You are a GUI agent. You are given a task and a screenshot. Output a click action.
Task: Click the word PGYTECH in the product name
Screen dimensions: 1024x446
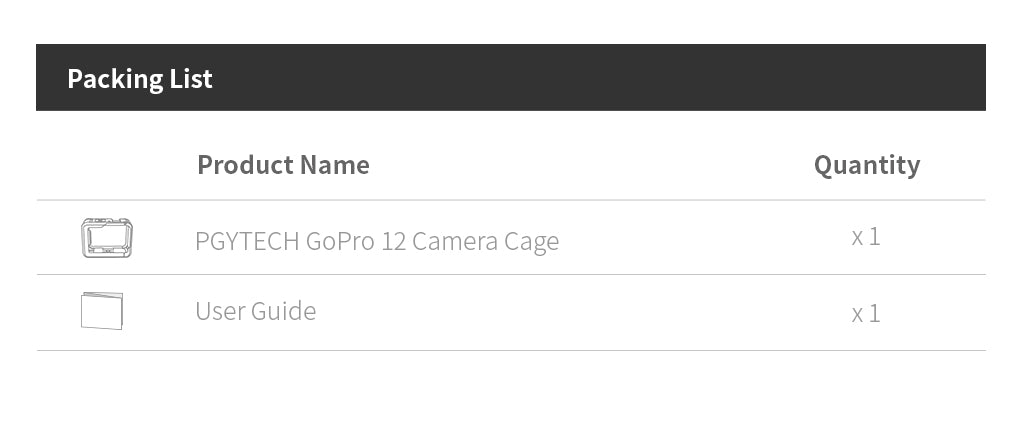coord(247,241)
